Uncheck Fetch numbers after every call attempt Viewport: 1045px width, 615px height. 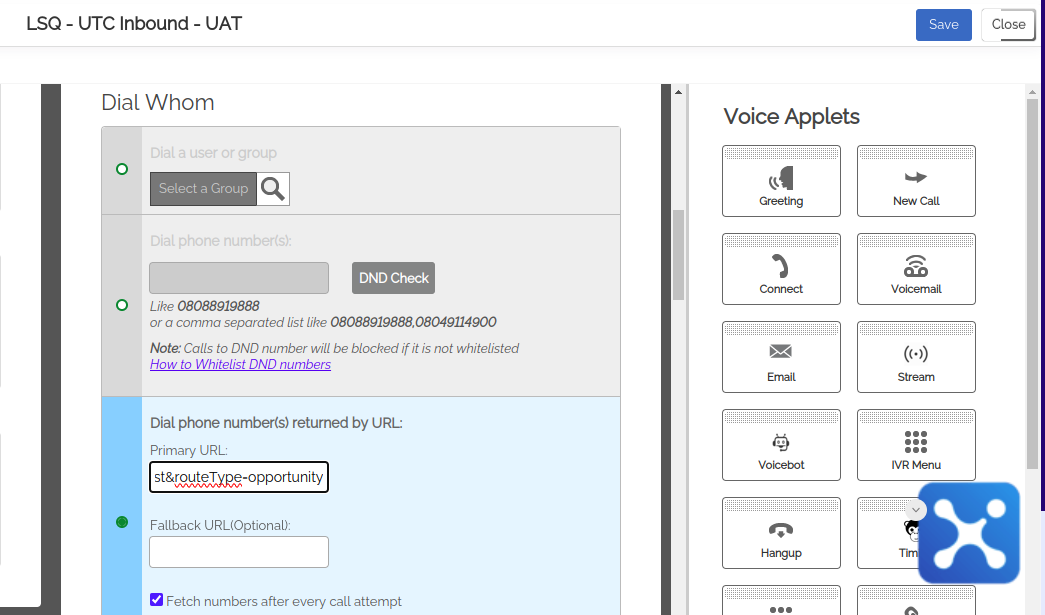tap(157, 600)
